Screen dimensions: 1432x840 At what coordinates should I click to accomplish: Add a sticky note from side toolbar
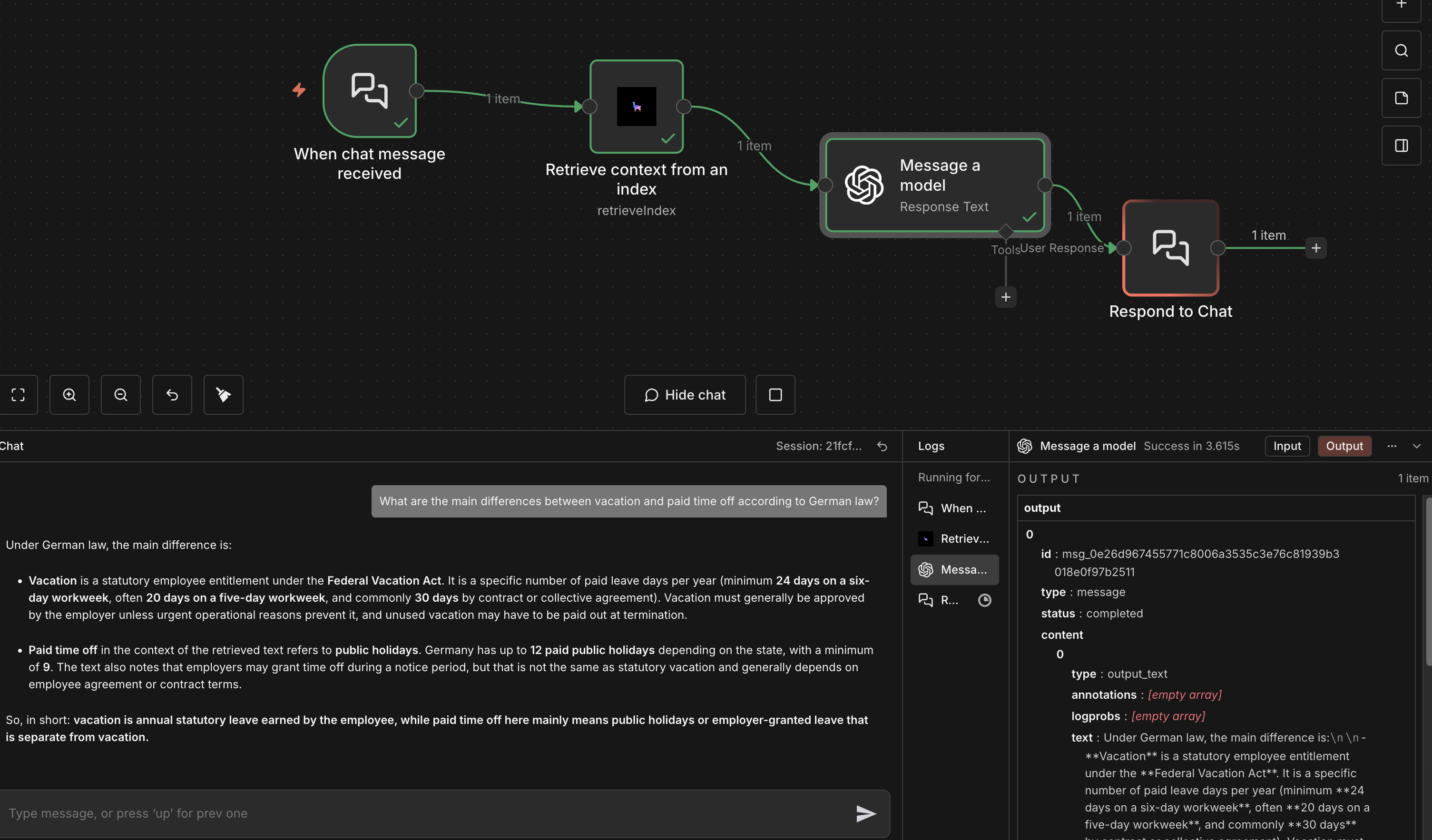tap(1402, 98)
